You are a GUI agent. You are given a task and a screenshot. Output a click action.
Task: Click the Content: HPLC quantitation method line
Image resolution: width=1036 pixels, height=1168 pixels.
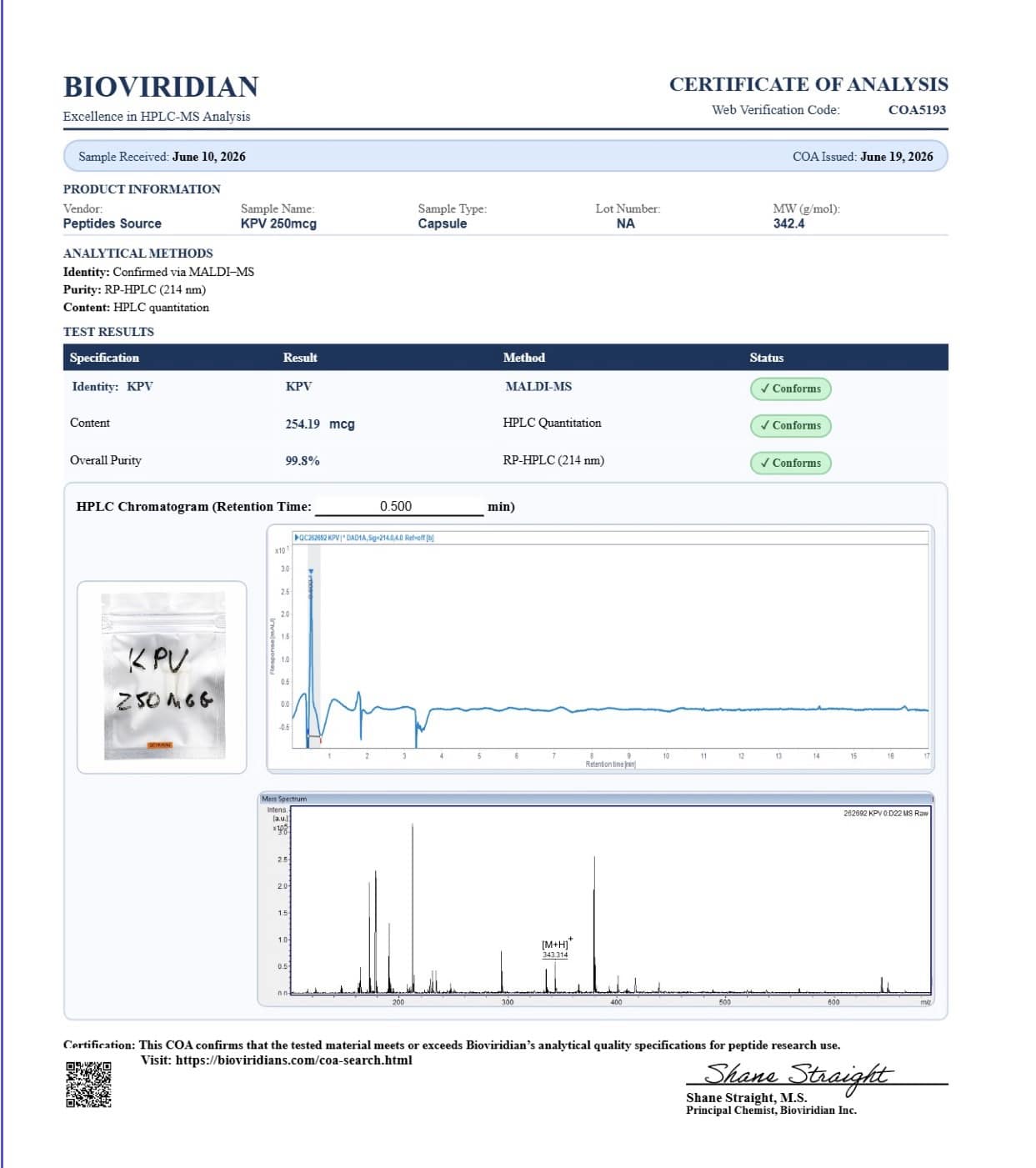136,308
